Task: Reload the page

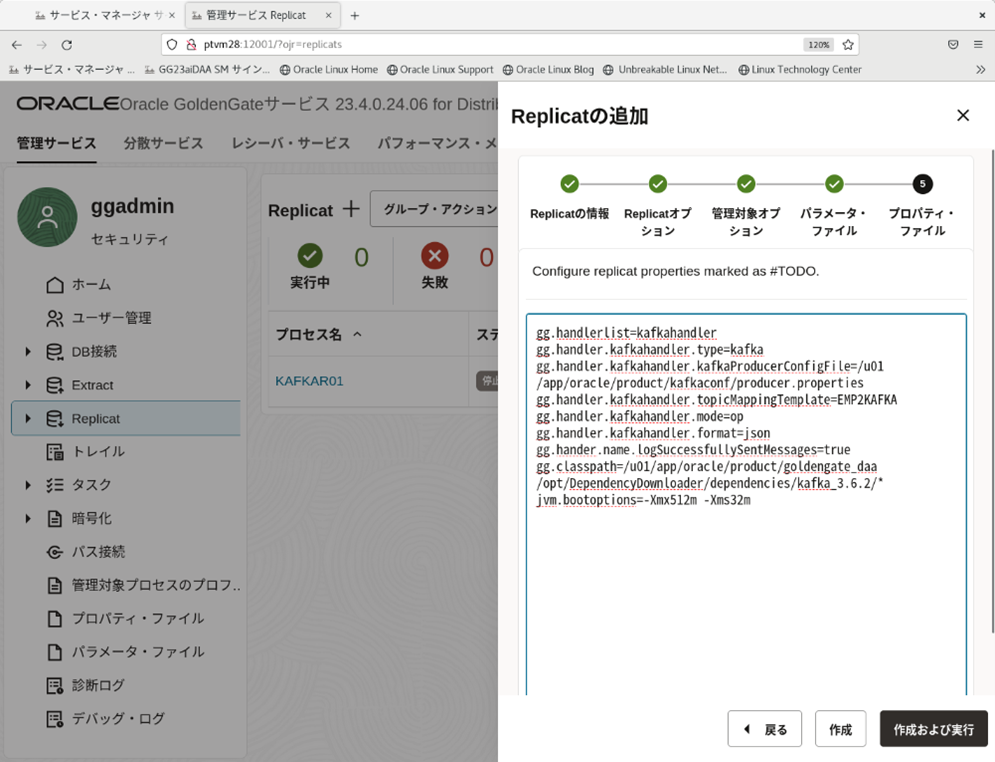Action: point(67,44)
